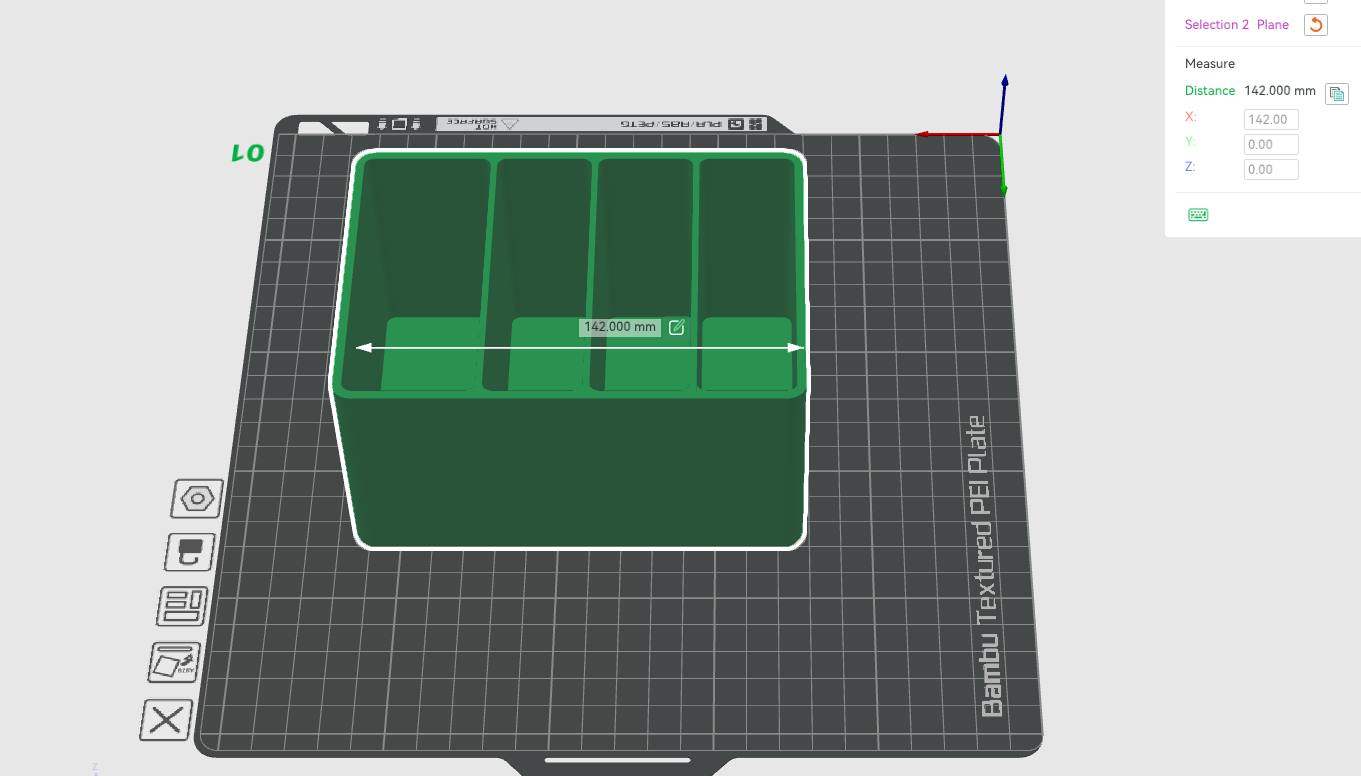Click the sketch-pad editing tool icon

pos(176,661)
